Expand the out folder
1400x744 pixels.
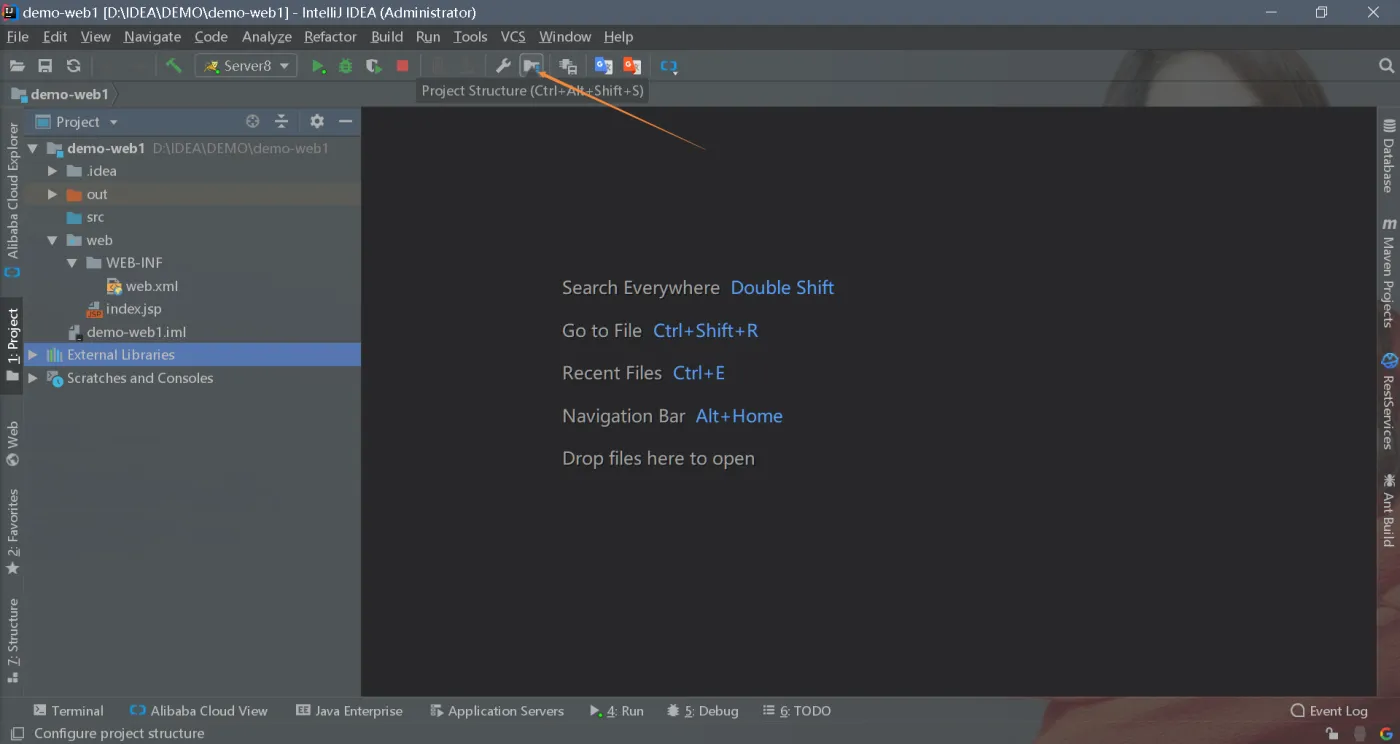pyautogui.click(x=53, y=194)
